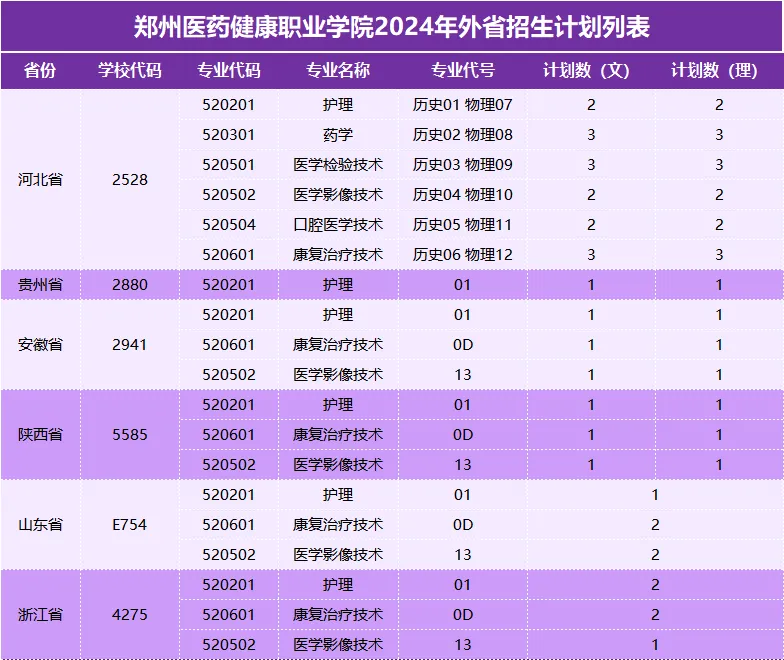Viewport: 784px width, 660px height.
Task: Click 专业代号 01 in the 贵州省 row
Action: 462,284
